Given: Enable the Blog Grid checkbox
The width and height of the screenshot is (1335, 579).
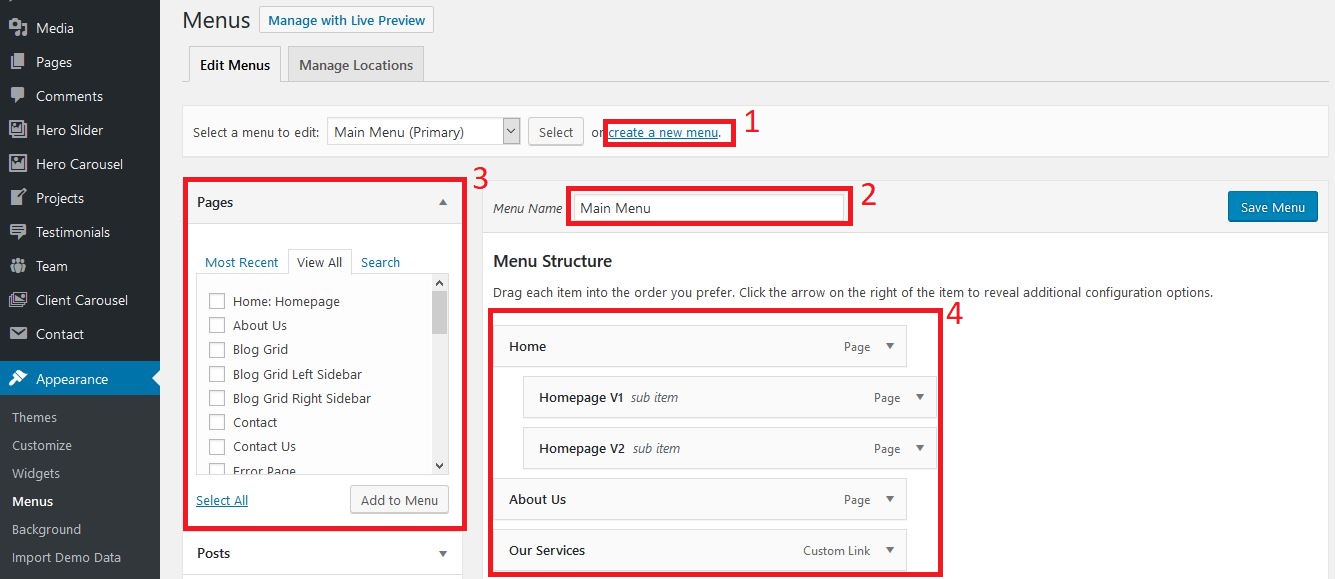Looking at the screenshot, I should 216,349.
